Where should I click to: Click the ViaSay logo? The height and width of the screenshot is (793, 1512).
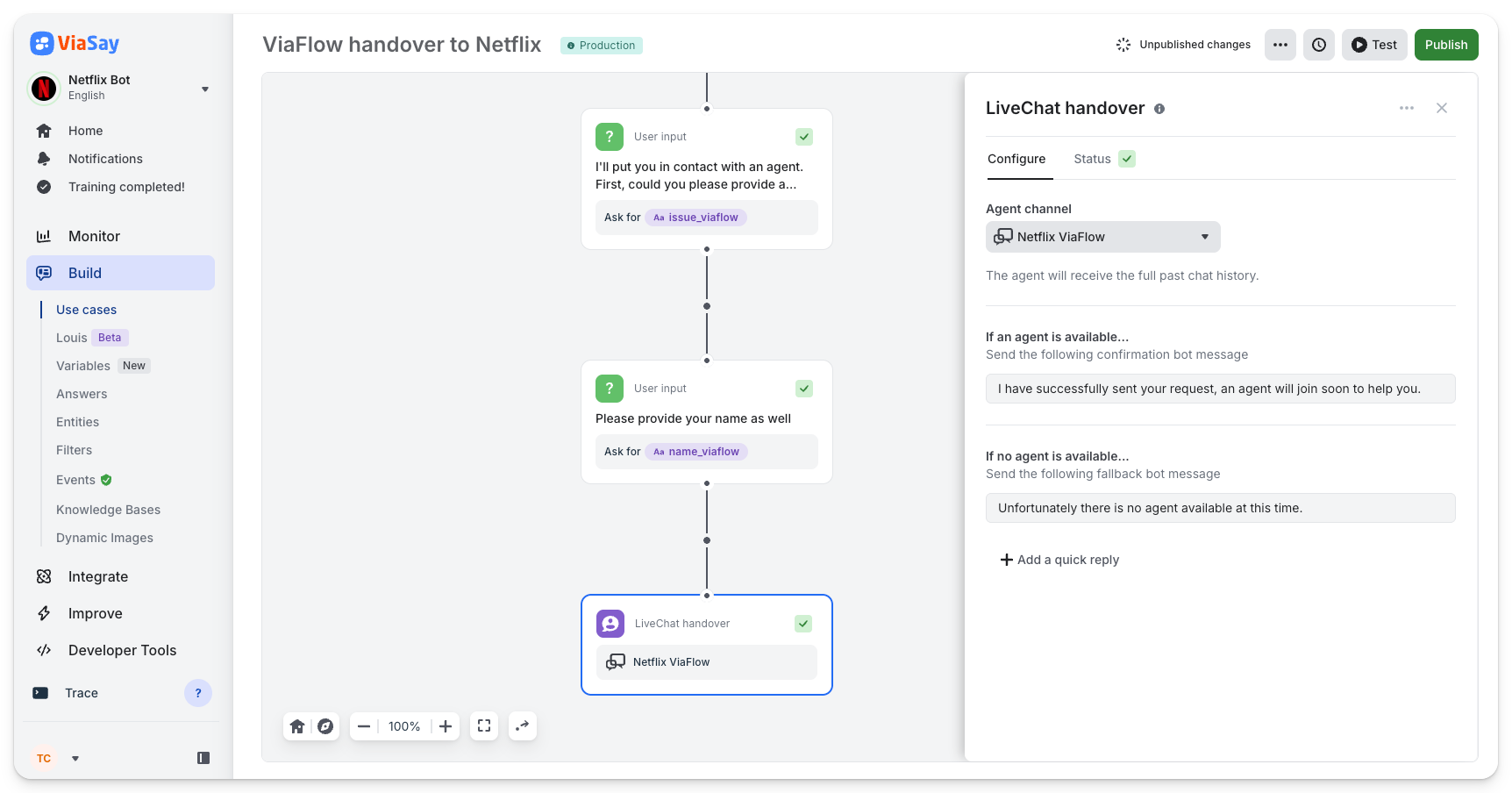click(75, 43)
